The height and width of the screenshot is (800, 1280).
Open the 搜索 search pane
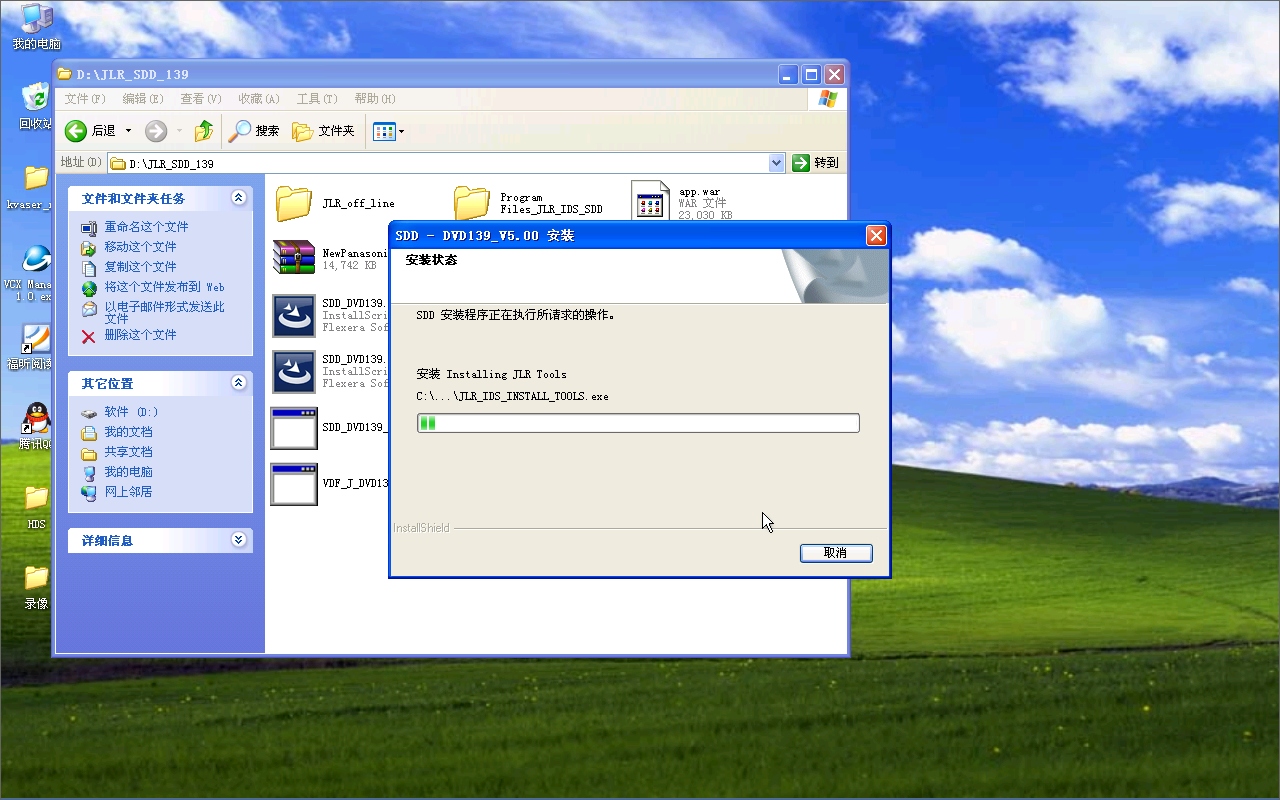click(x=254, y=131)
